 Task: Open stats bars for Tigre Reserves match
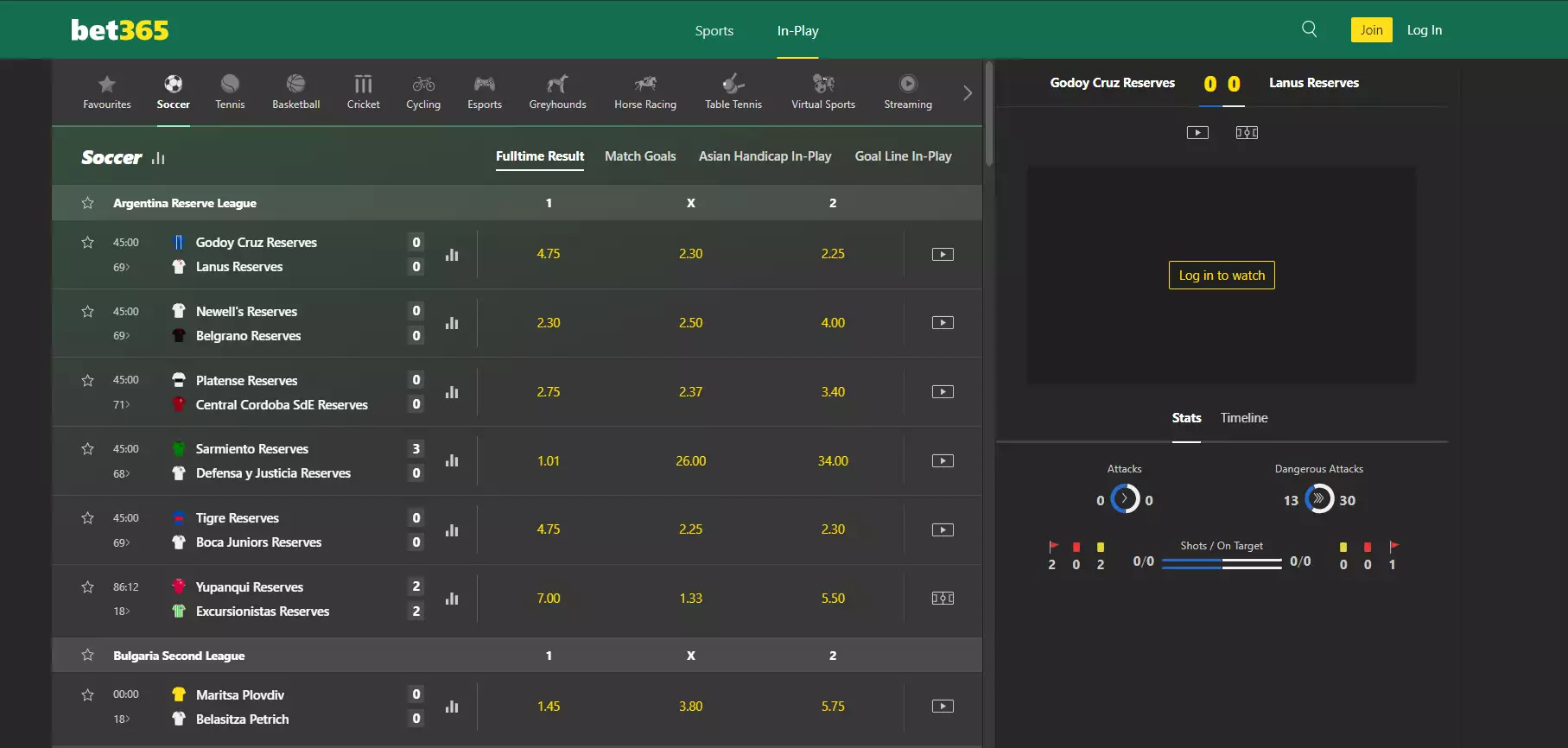click(x=452, y=530)
